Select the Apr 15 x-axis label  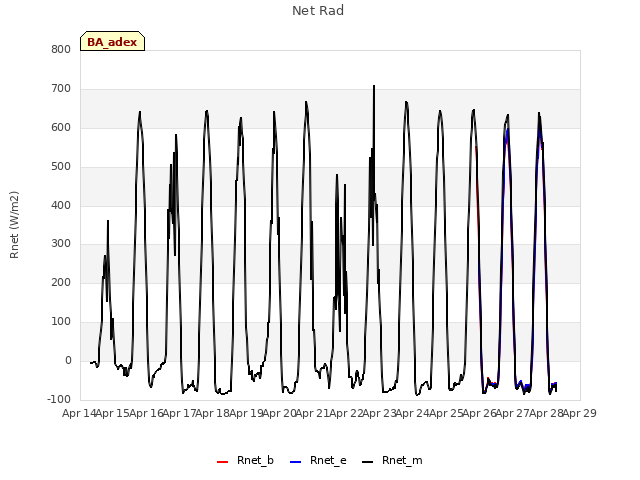click(x=112, y=413)
